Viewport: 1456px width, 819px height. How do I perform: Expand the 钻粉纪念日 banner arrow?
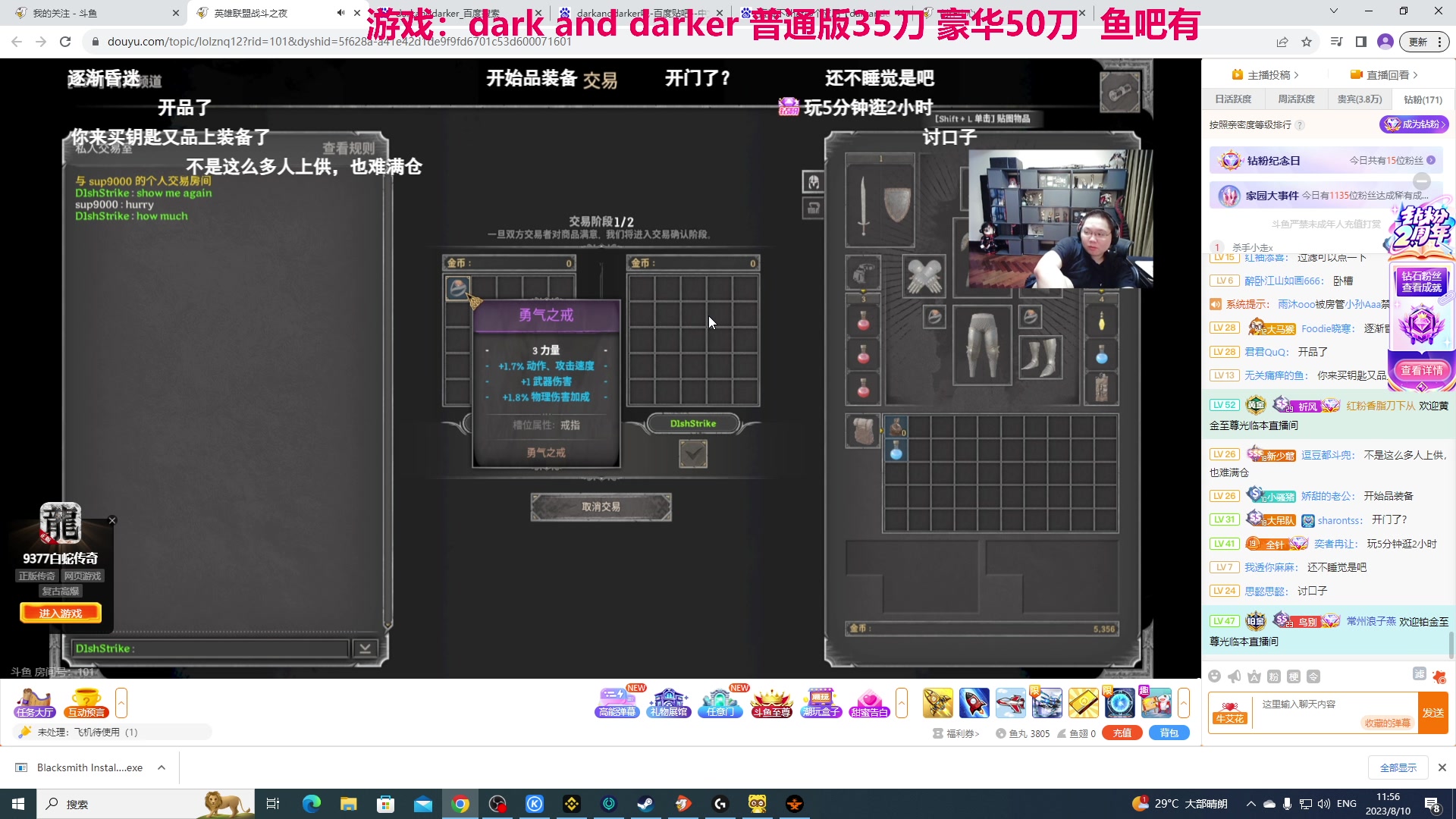pos(1431,161)
